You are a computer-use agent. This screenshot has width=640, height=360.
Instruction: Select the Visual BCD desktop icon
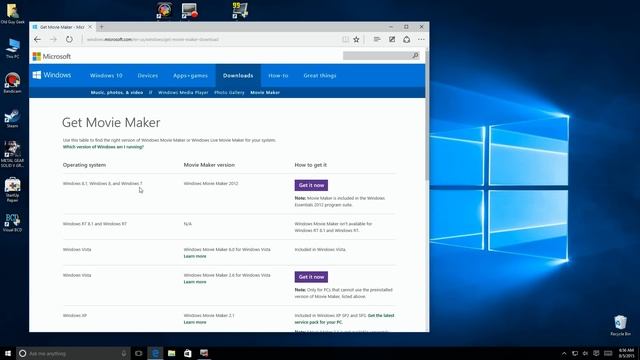12,223
